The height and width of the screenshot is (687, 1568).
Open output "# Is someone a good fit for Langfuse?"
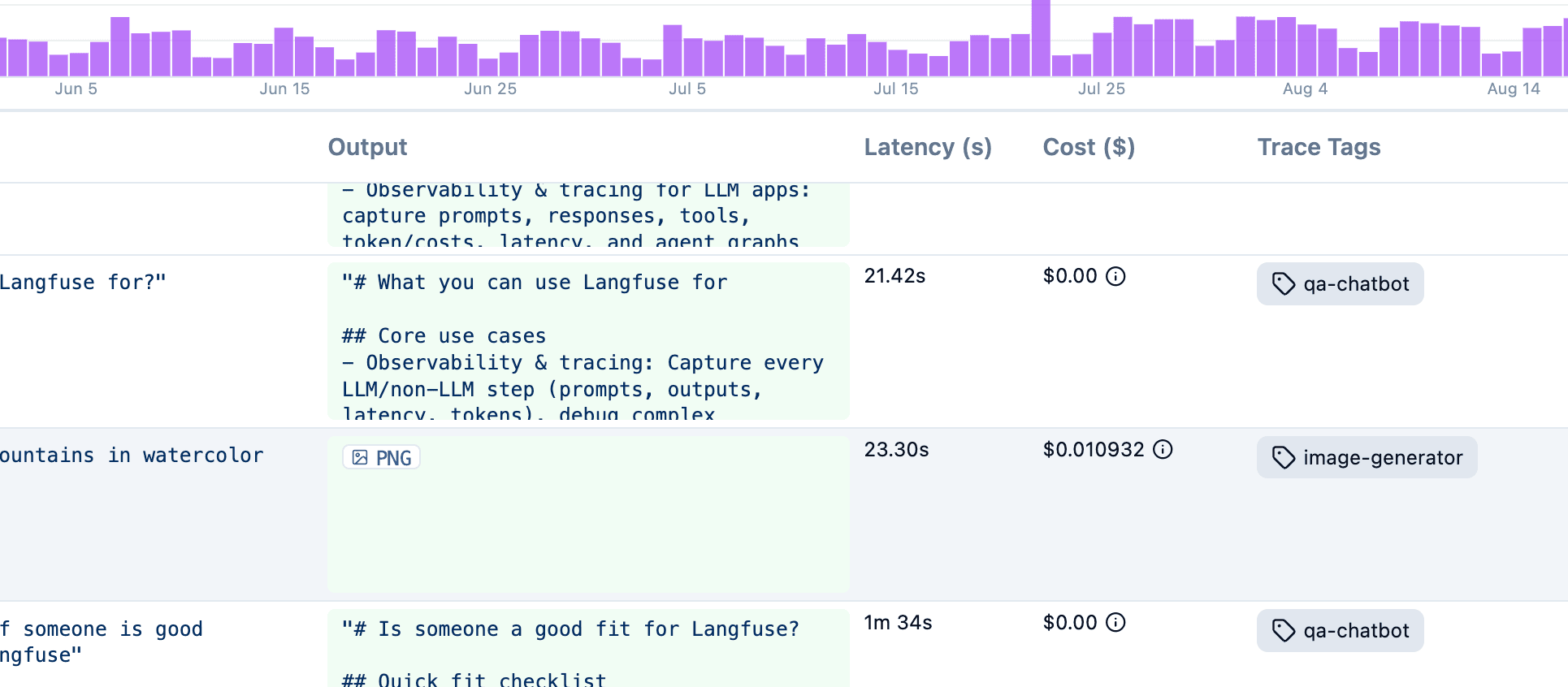pyautogui.click(x=588, y=648)
